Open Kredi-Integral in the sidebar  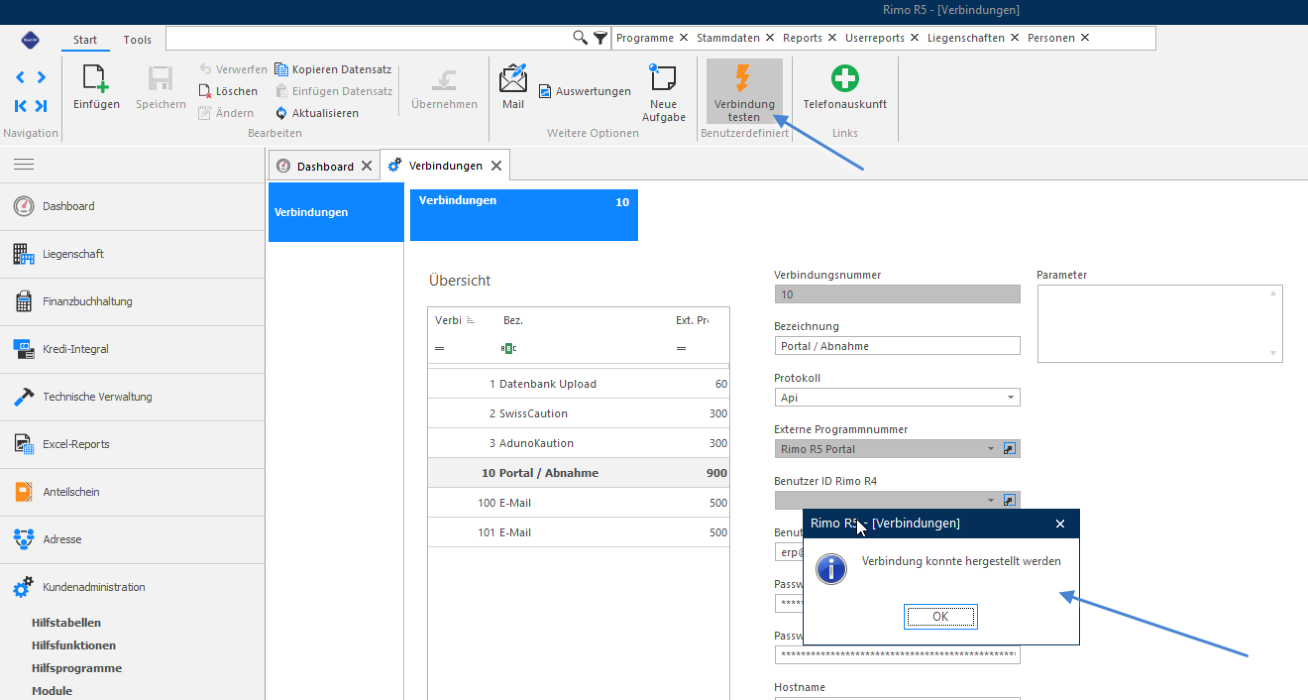coord(132,349)
